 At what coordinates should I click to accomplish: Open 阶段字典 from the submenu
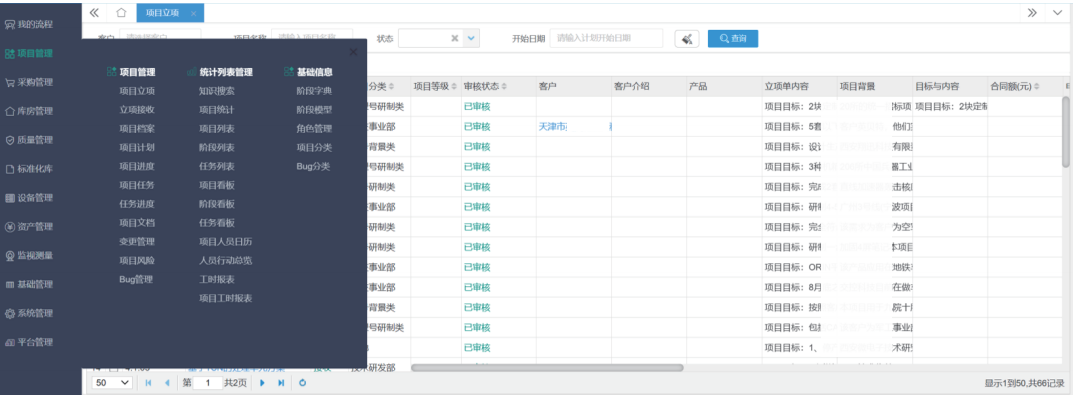coord(314,91)
